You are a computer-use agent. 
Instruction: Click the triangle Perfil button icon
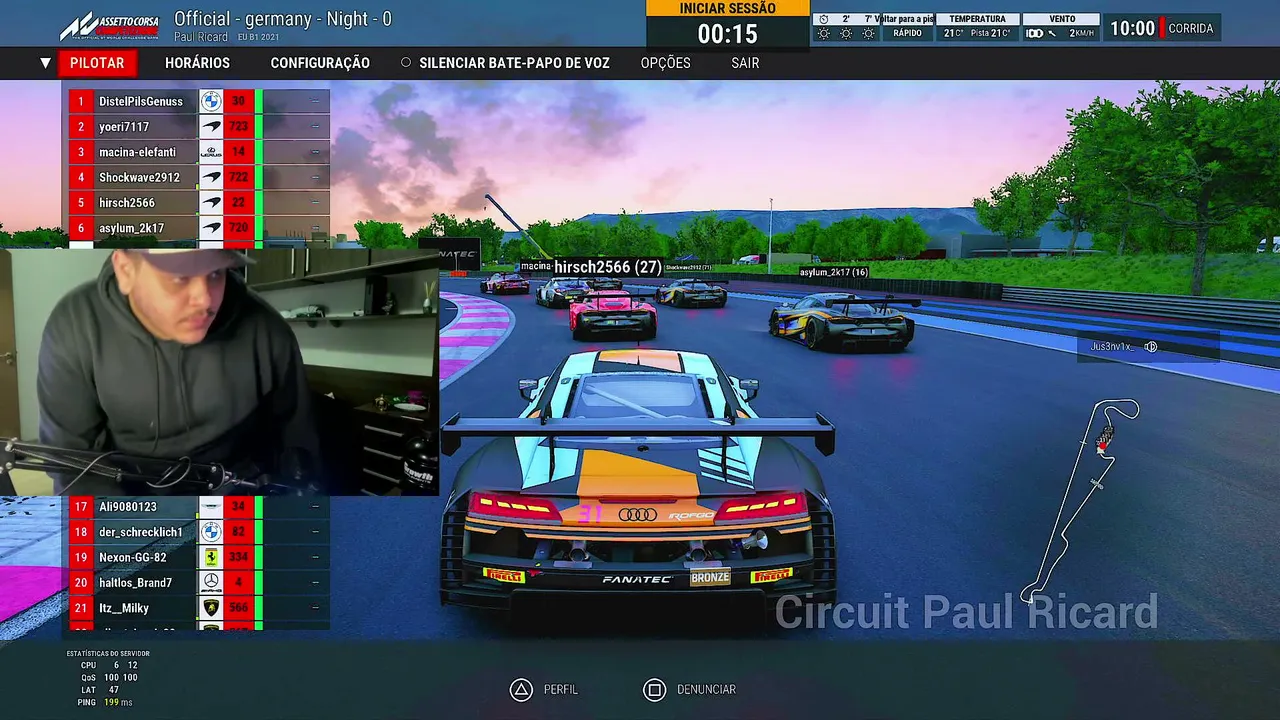[x=520, y=689]
